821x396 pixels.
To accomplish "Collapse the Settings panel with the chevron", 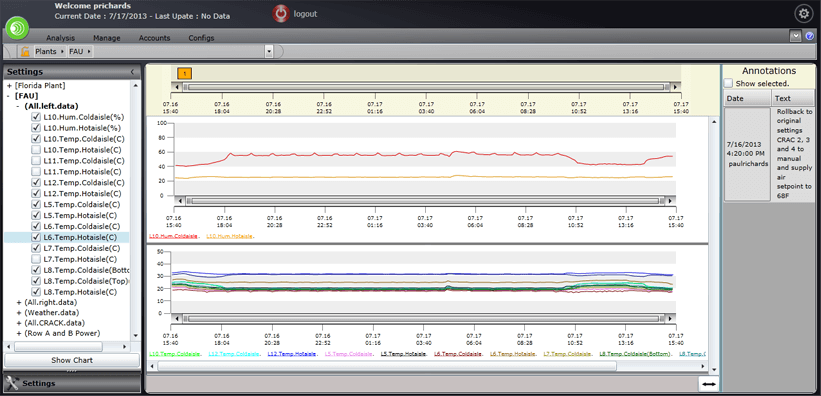I will [x=132, y=72].
